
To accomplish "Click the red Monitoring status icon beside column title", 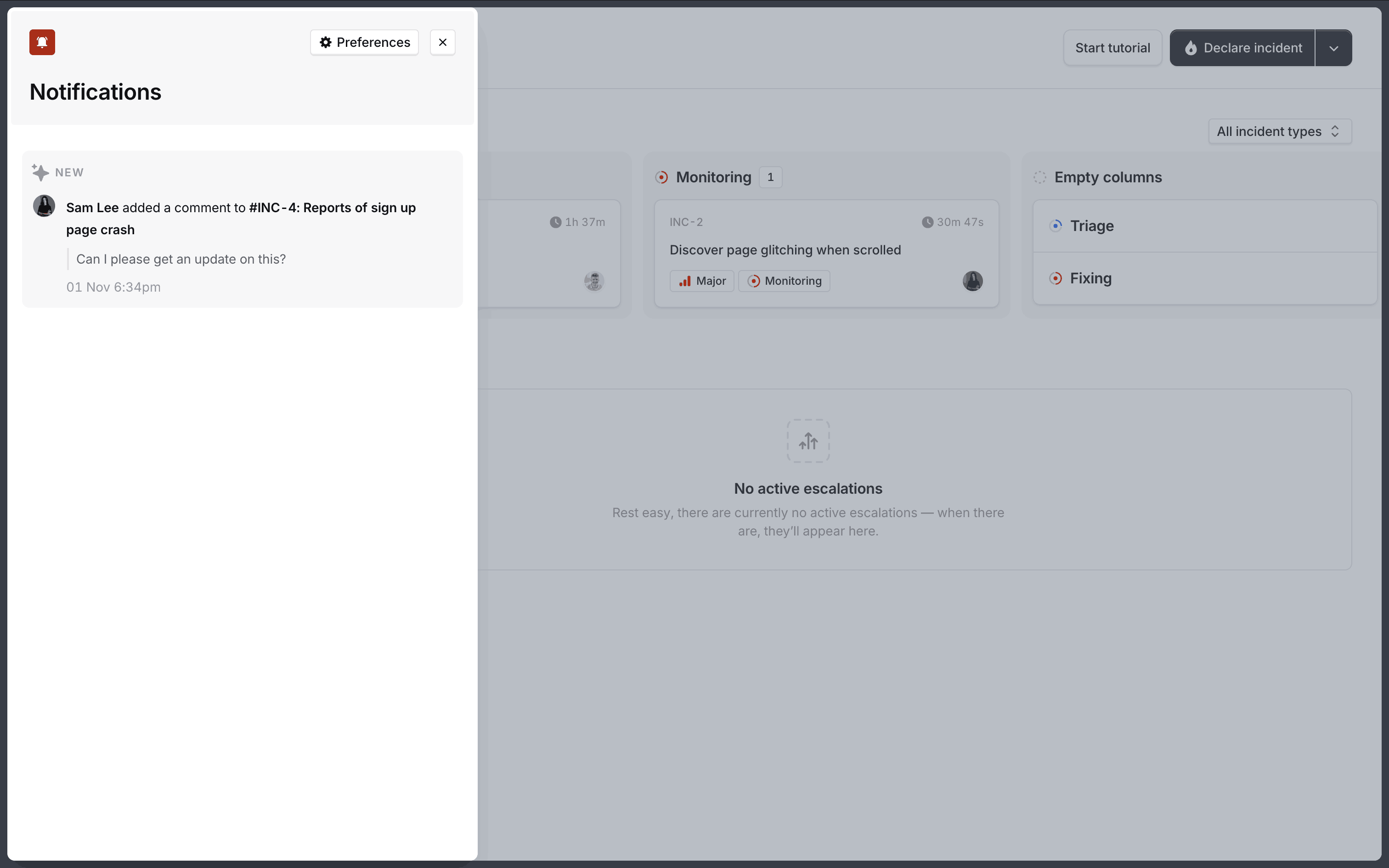I will pyautogui.click(x=662, y=177).
